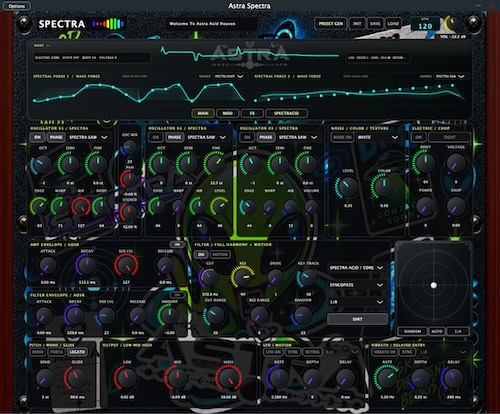Toggle the Amp Envelope ON switch
The width and height of the screenshot is (500, 414).
coord(177,244)
